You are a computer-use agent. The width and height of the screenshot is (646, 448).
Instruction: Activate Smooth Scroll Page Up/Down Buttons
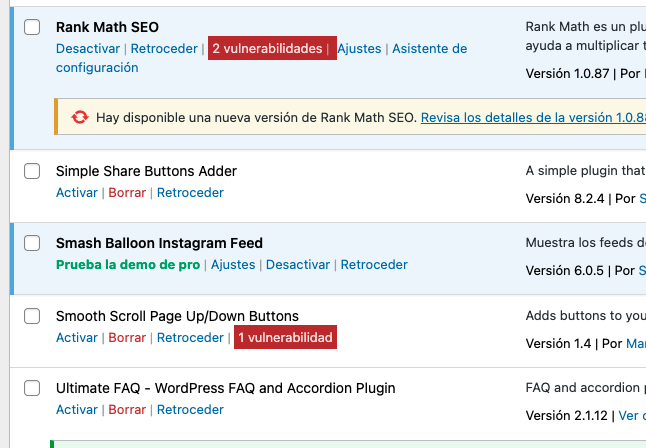pyautogui.click(x=77, y=338)
